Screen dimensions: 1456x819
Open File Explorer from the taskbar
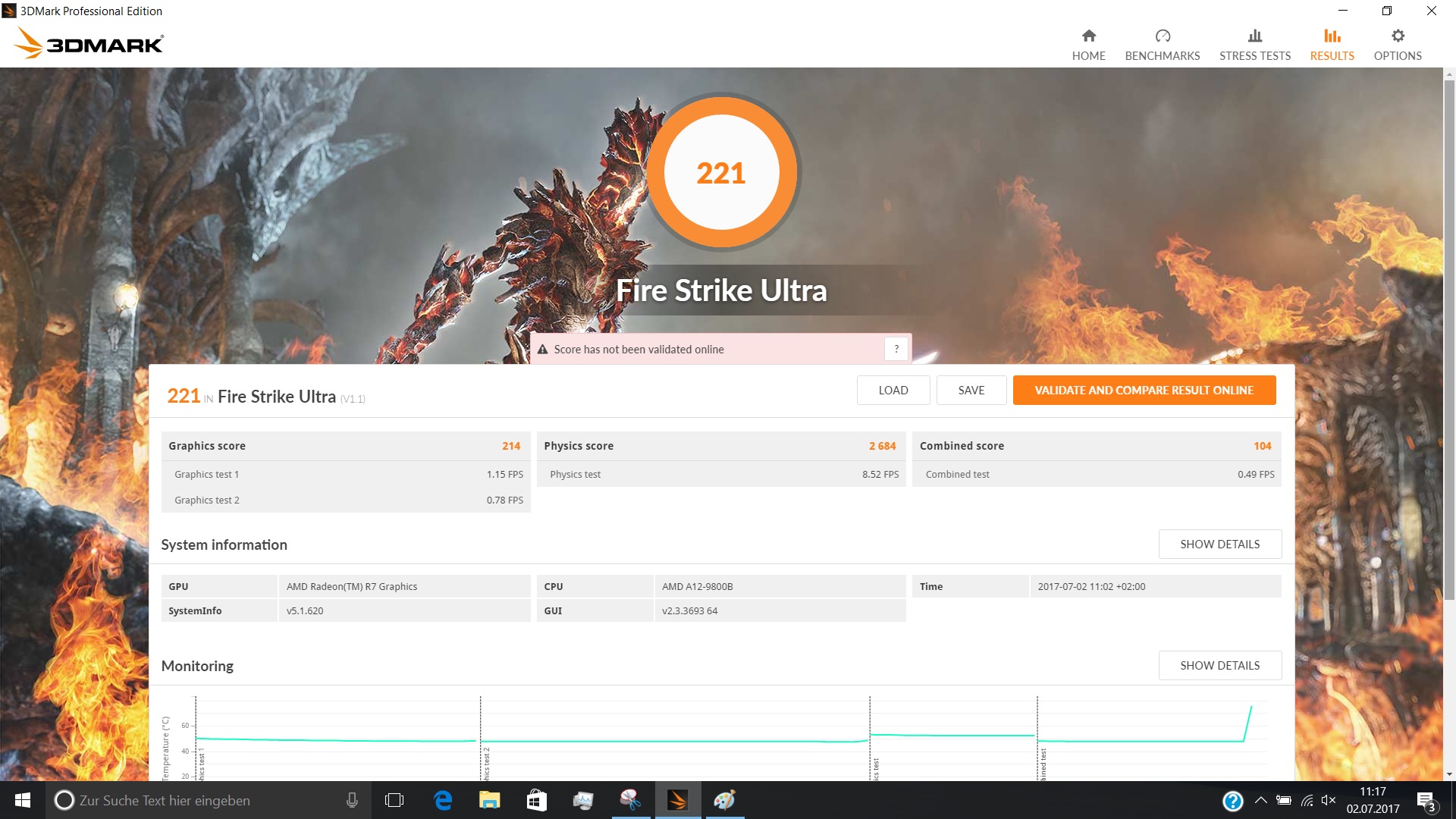click(x=489, y=800)
